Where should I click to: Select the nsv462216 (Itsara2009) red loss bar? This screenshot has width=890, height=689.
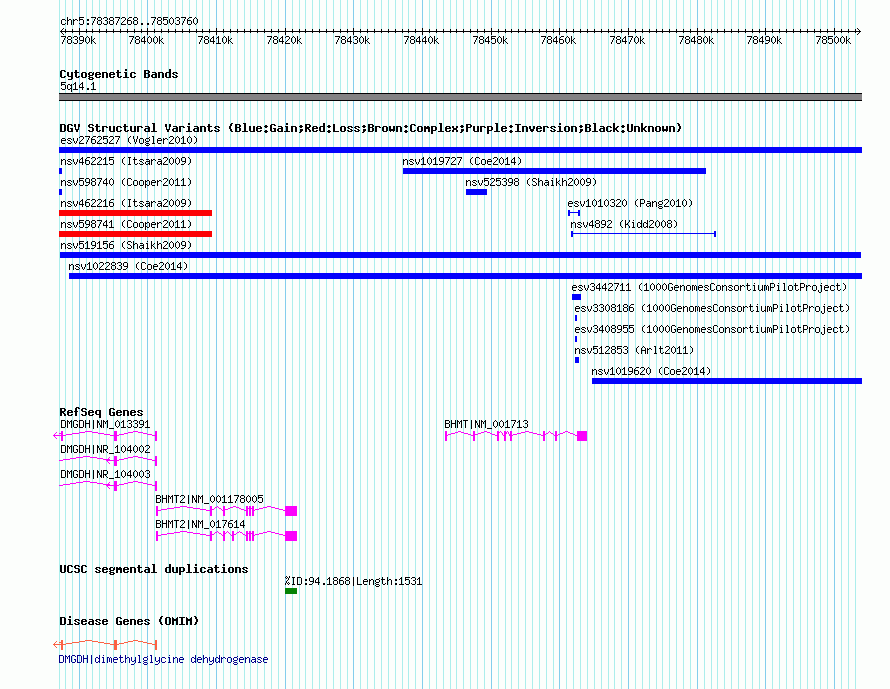136,213
